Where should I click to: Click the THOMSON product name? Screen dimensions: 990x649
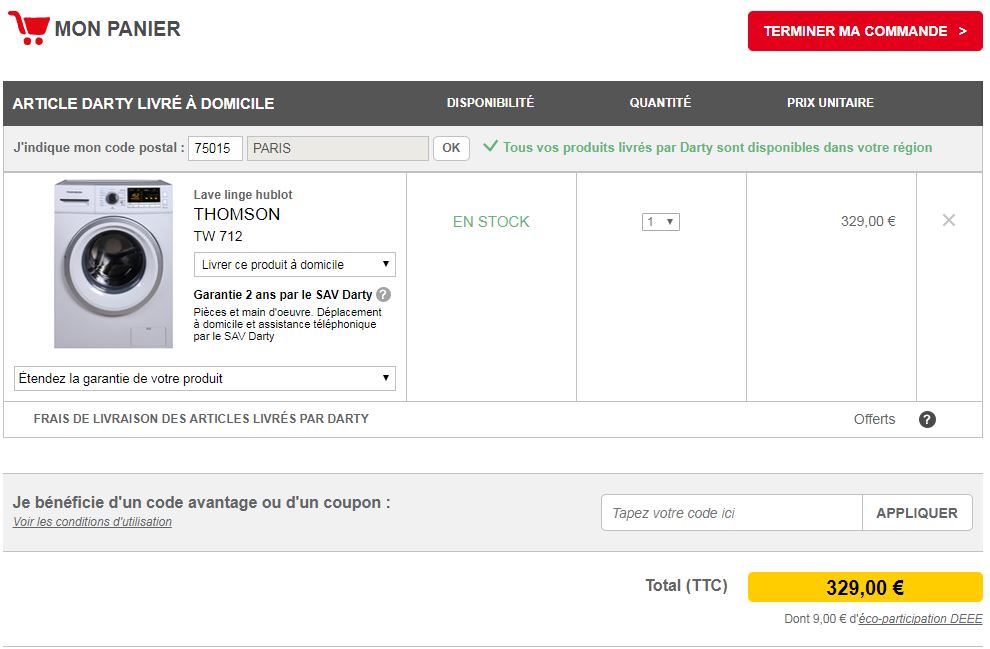(x=237, y=214)
